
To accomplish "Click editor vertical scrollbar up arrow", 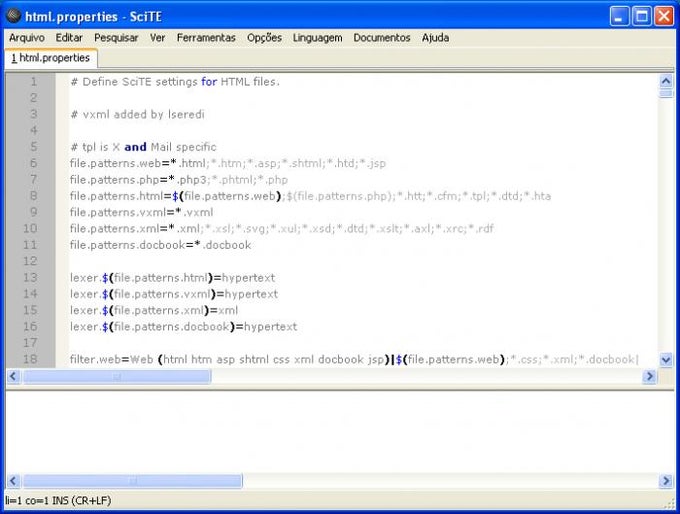I will pos(666,81).
